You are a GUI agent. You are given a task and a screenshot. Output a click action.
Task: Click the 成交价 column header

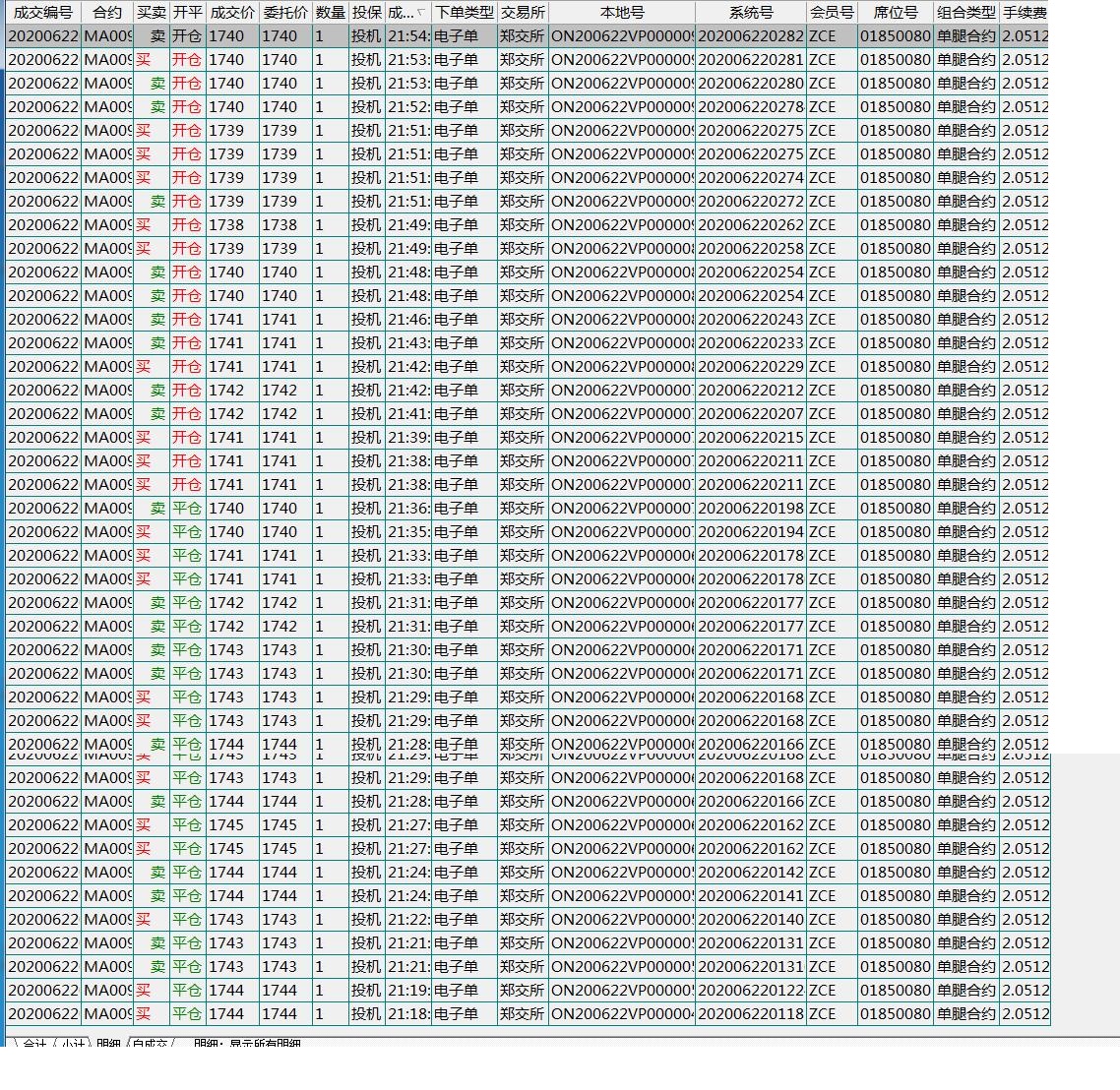pos(233,12)
